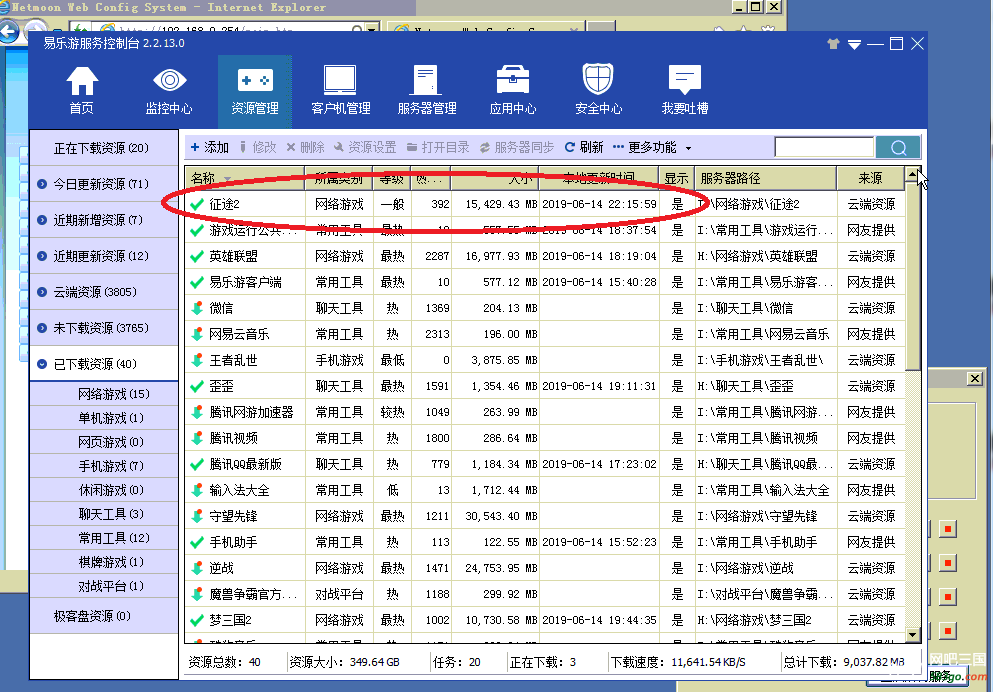Click download icon of 腾讯视频 row
Screen dimensions: 993x692
[x=197, y=438]
